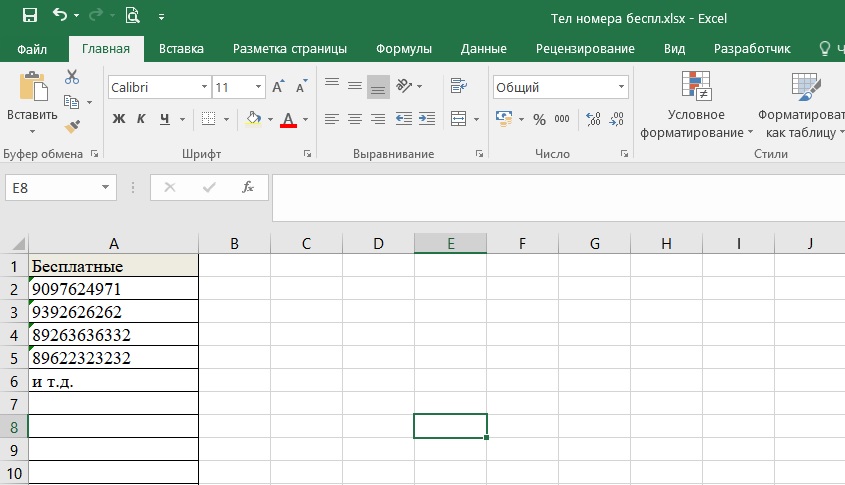Click the Wrap Text icon
Screen dimensions: 845x485
459,86
